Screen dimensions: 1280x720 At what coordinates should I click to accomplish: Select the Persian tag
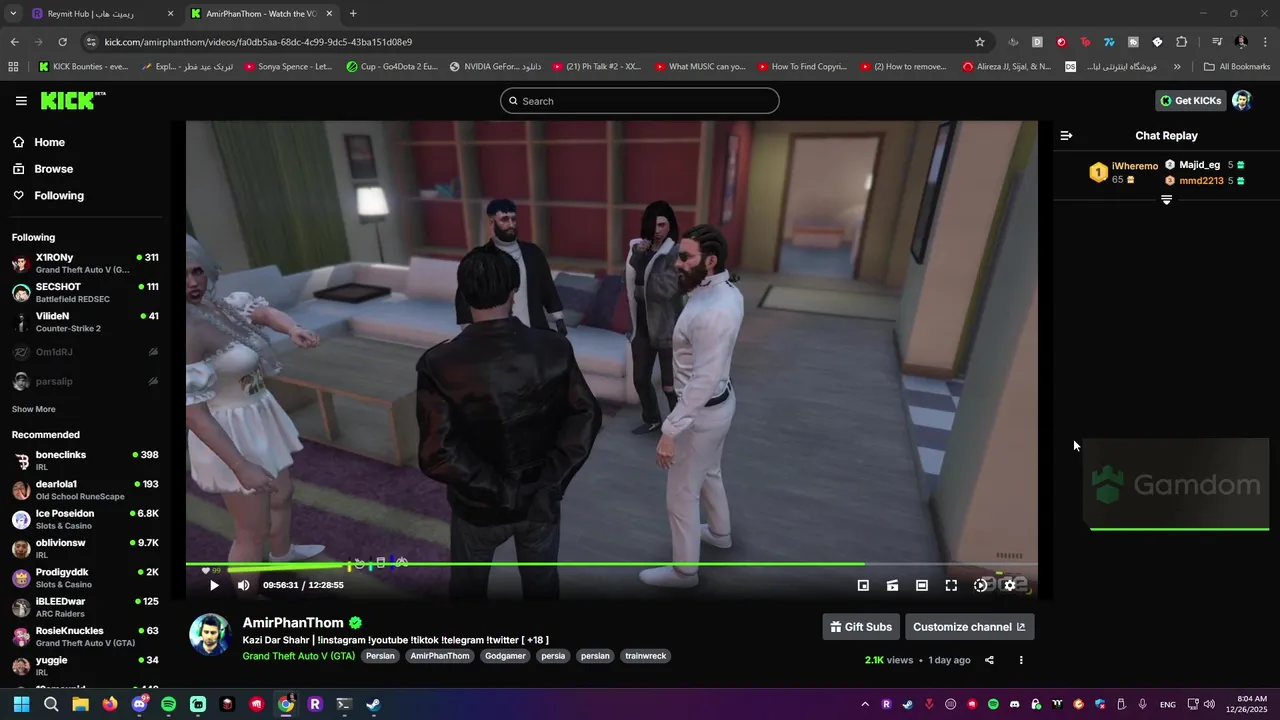point(380,656)
